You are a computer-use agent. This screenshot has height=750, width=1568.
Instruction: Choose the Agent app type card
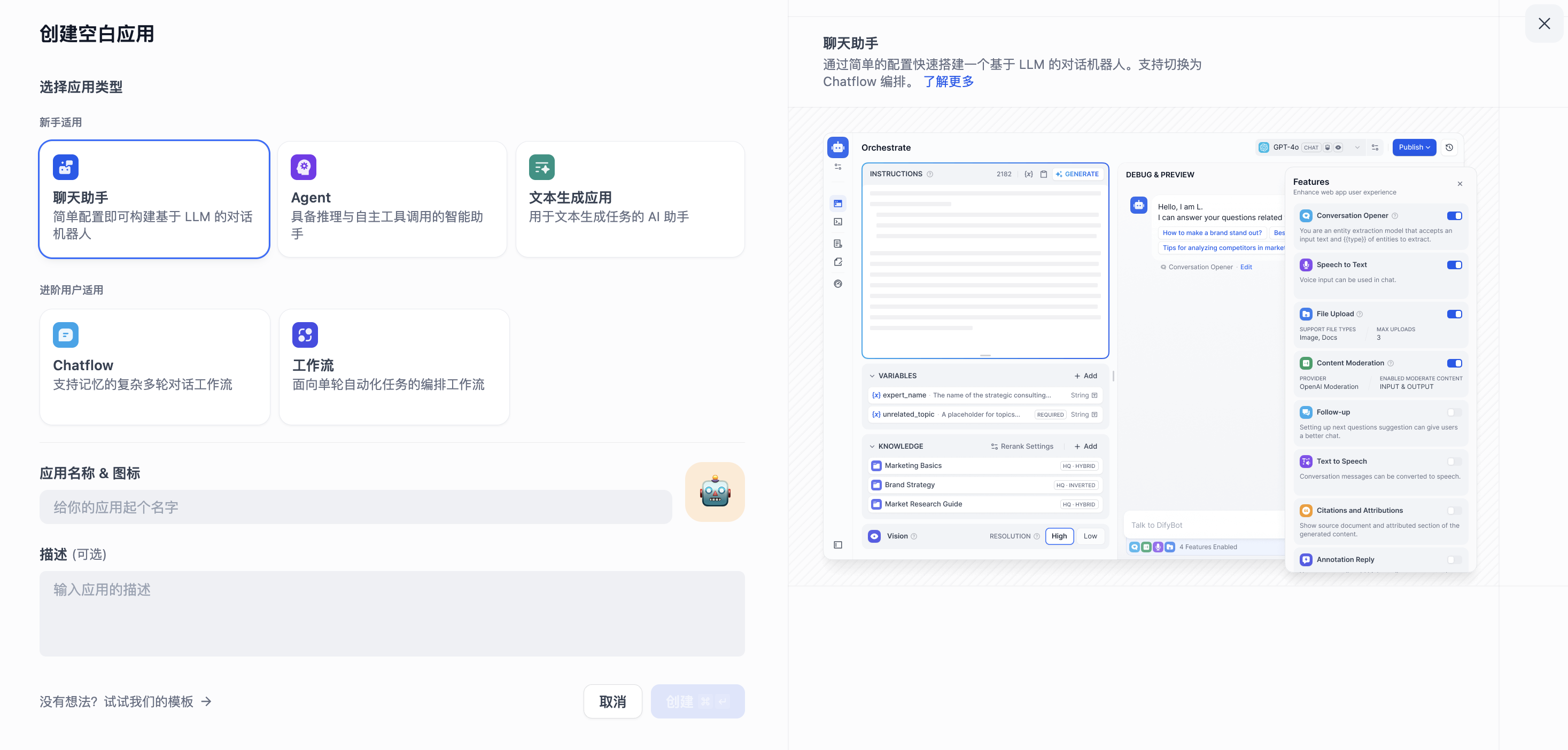point(392,199)
